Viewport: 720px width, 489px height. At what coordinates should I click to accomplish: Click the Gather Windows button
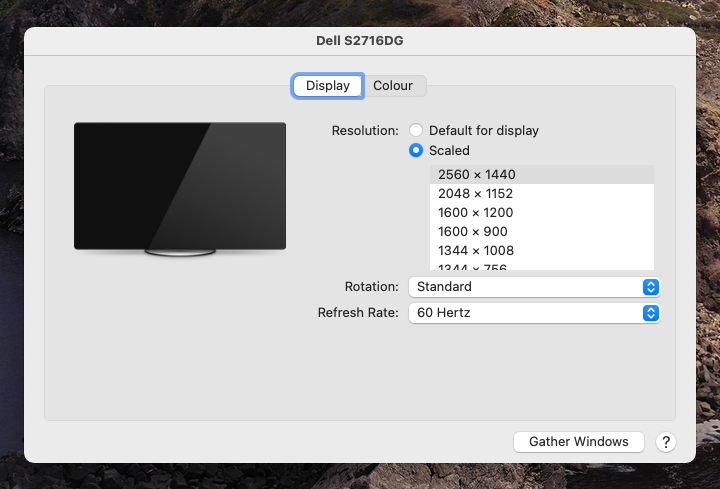point(579,442)
